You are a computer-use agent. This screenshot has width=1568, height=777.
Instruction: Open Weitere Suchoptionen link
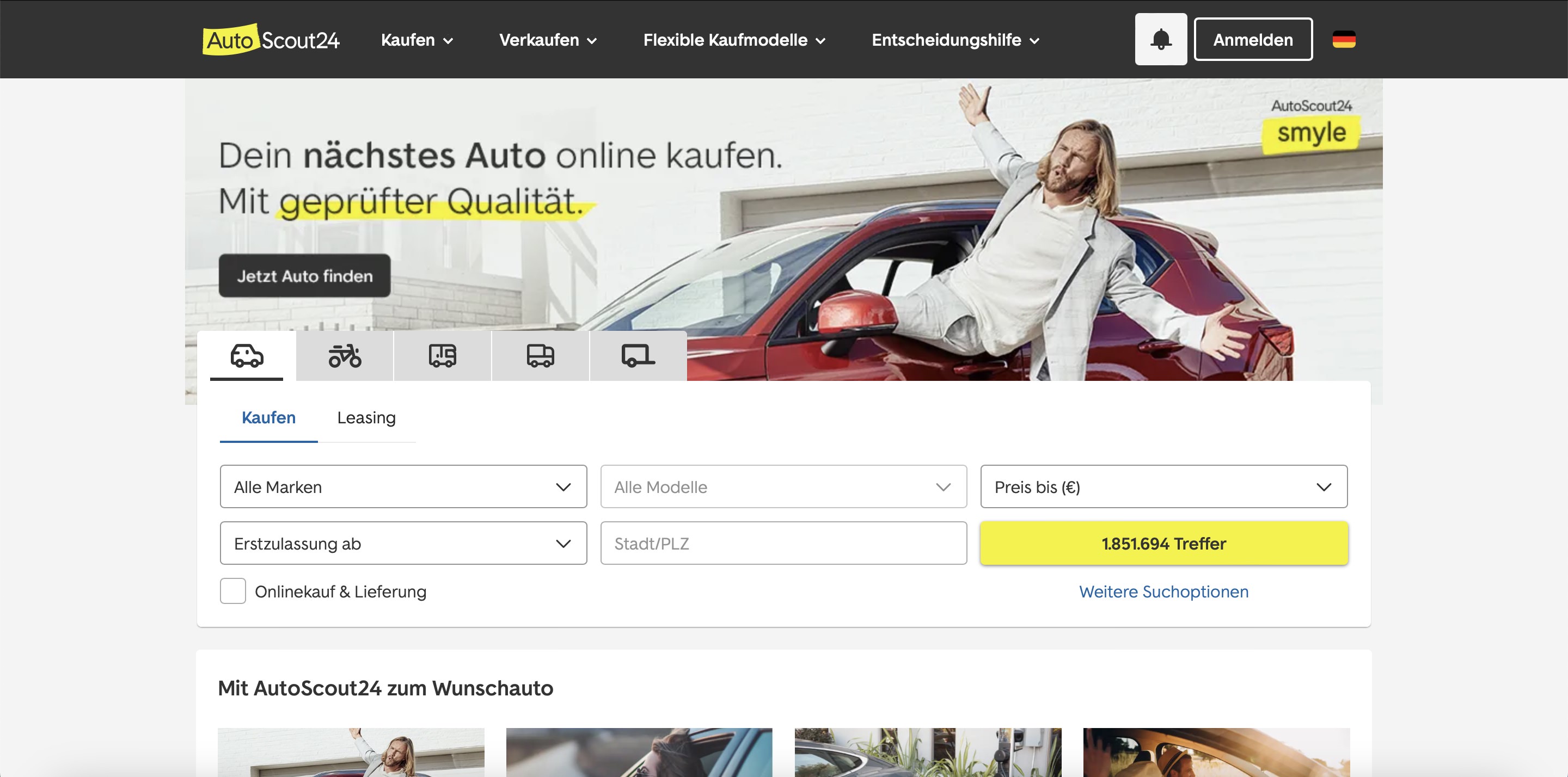point(1163,591)
